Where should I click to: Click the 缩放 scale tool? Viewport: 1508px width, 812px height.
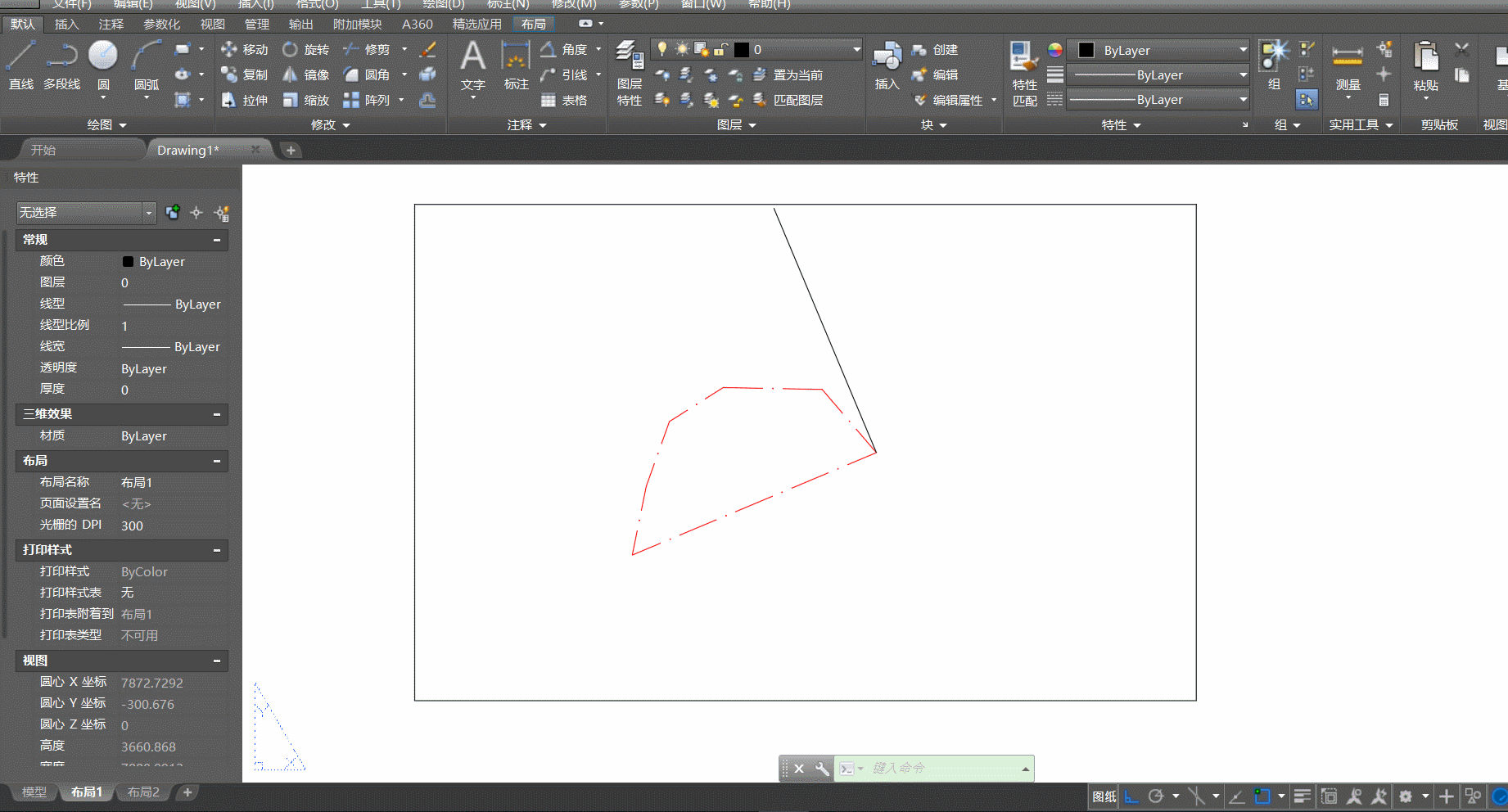pyautogui.click(x=305, y=101)
